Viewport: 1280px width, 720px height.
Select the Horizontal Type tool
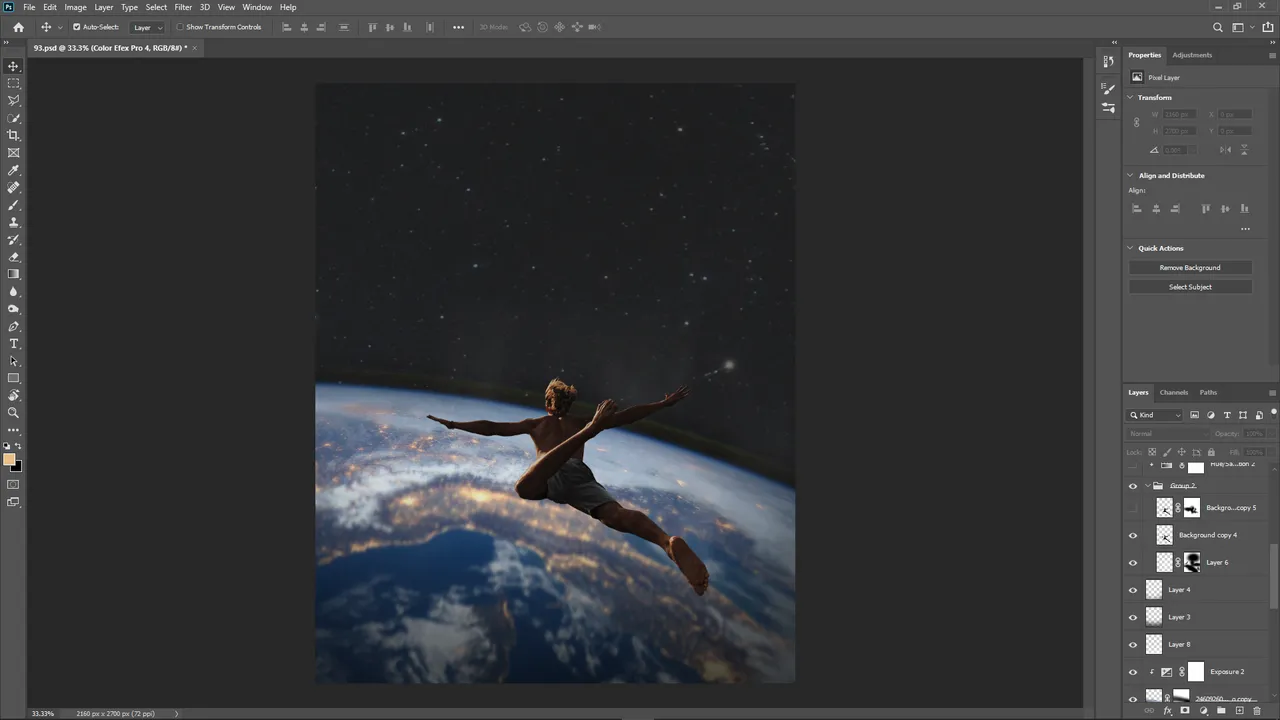13,343
